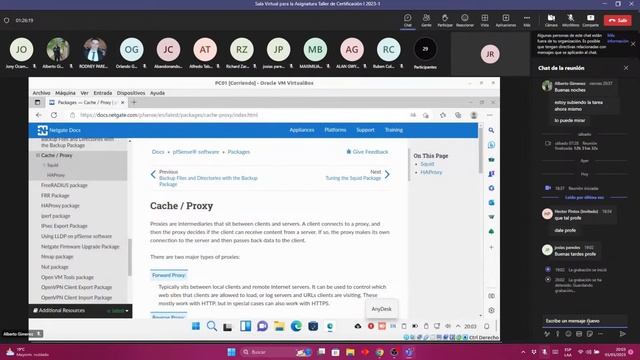Open Microsoft Edge in the VM taskbar
The width and height of the screenshot is (640, 360).
tap(296, 326)
